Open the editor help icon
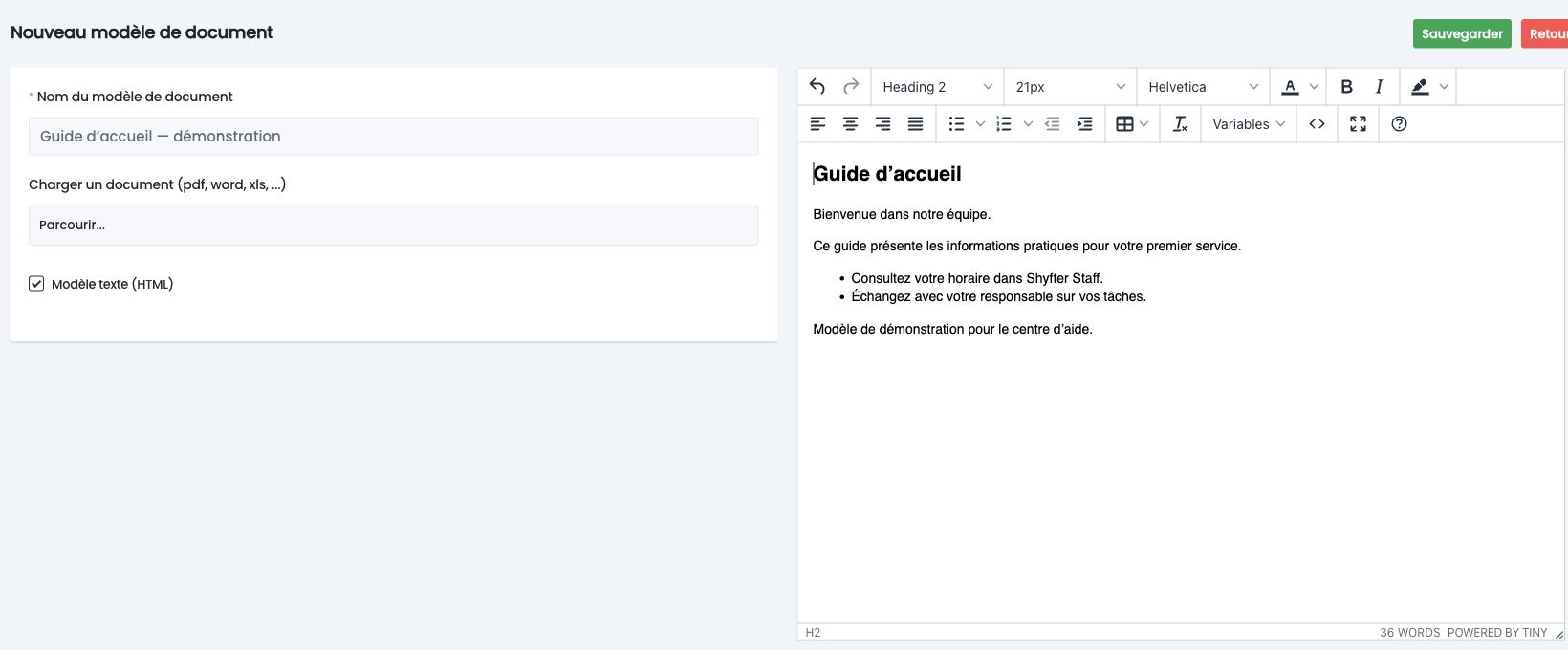Screen dimensions: 1568x650 tap(1399, 123)
